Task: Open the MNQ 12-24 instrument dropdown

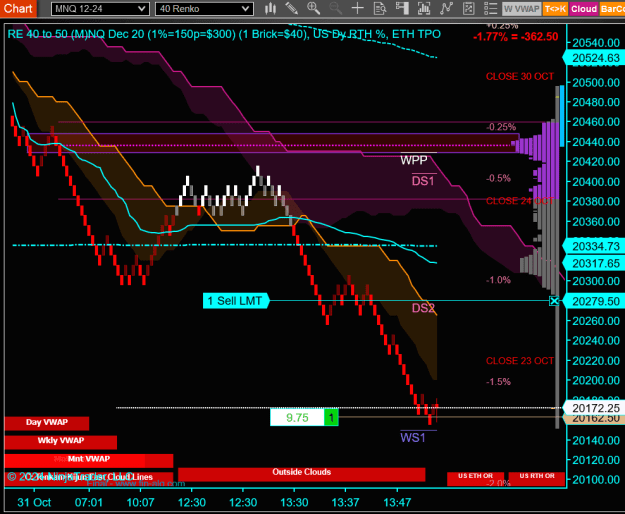Action: click(100, 9)
